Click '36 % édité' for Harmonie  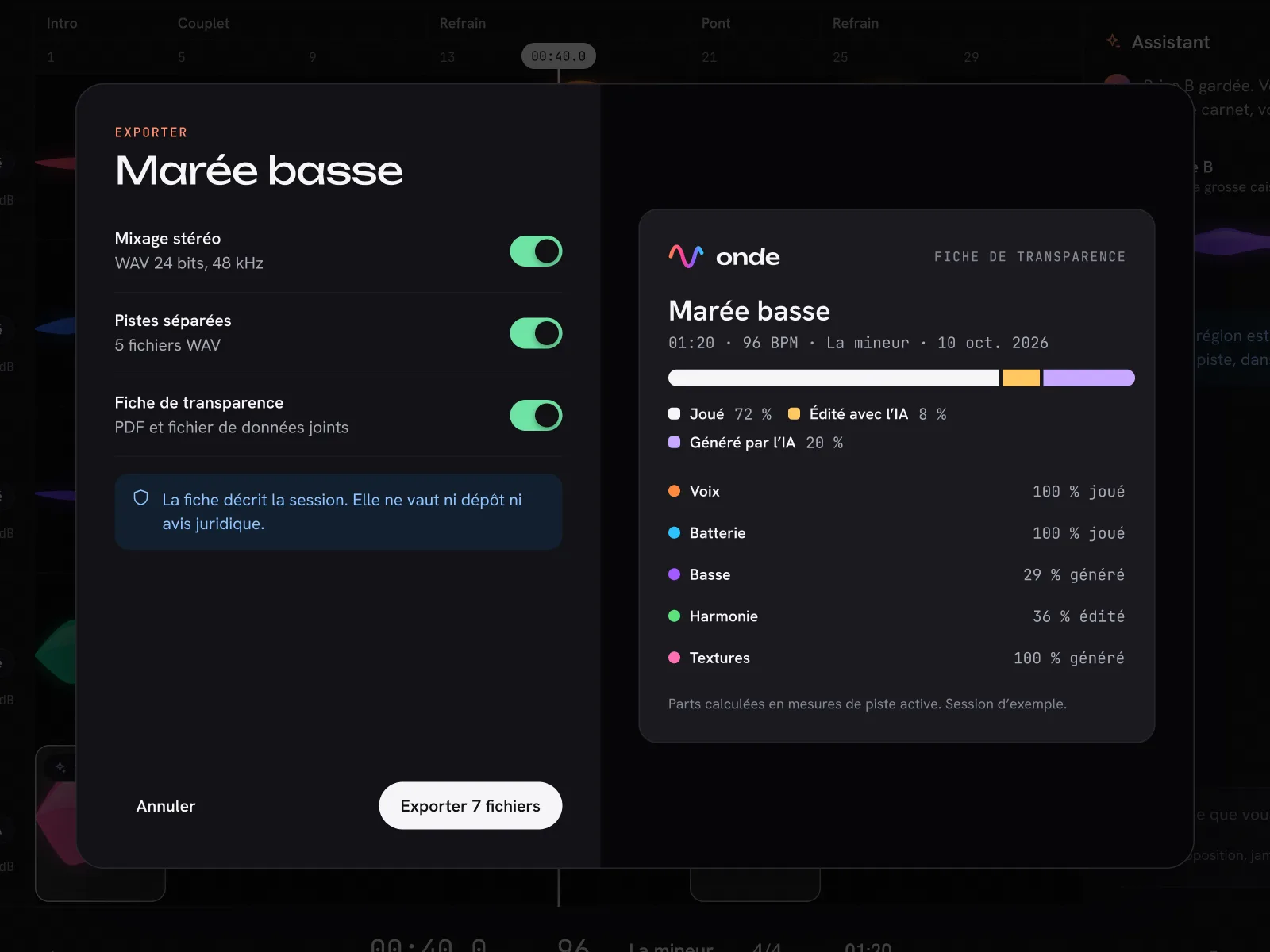[x=1079, y=616]
